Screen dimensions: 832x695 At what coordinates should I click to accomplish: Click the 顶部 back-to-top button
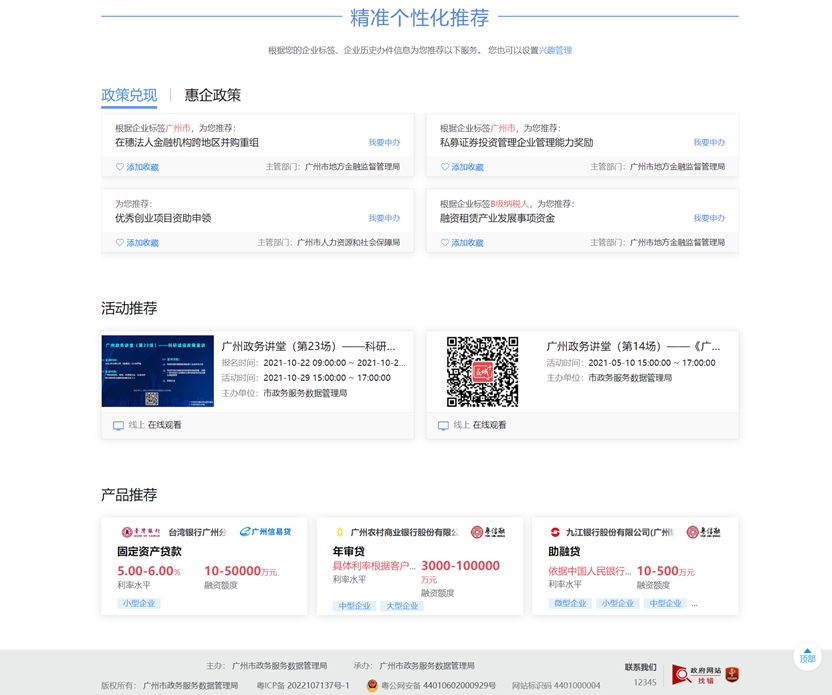(807, 656)
